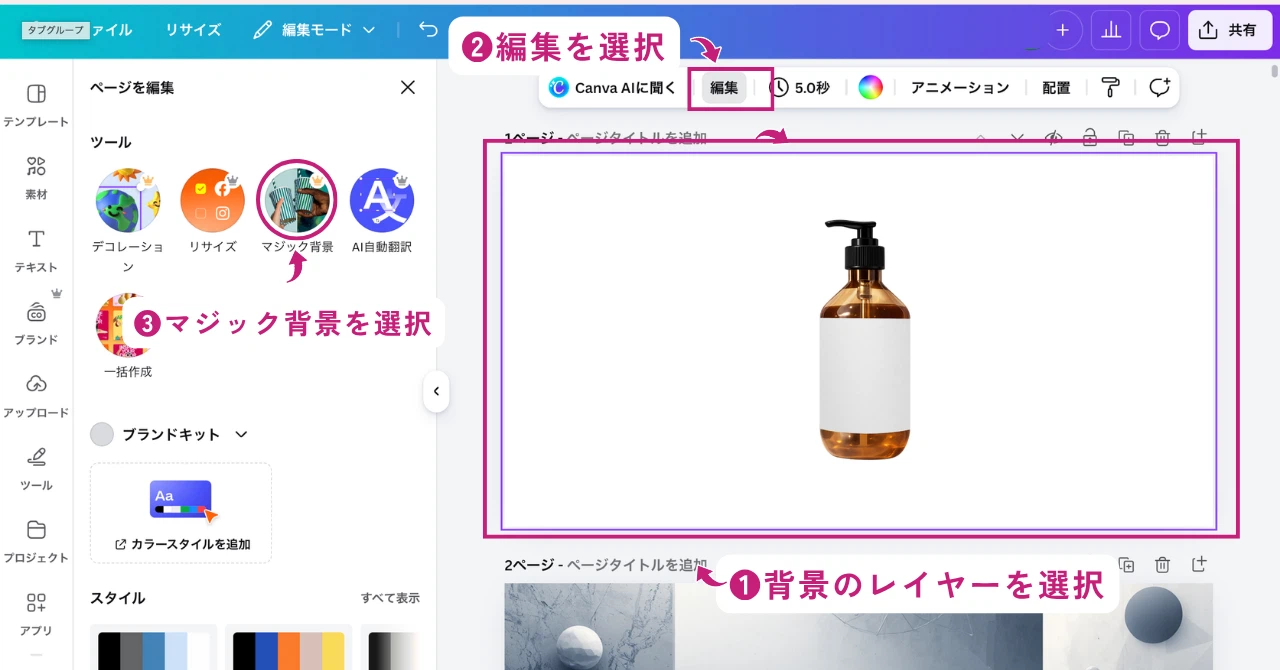This screenshot has height=670, width=1280.
Task: Expand the 編集モード dropdown
Action: pyautogui.click(x=314, y=30)
